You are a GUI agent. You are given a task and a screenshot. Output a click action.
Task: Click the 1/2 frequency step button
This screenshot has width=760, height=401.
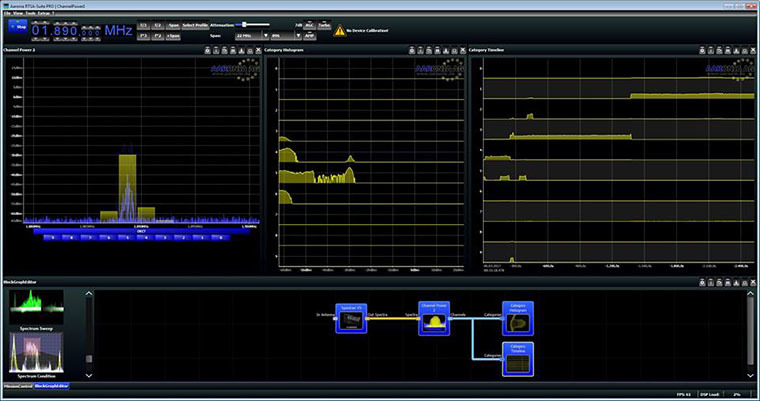[158, 25]
